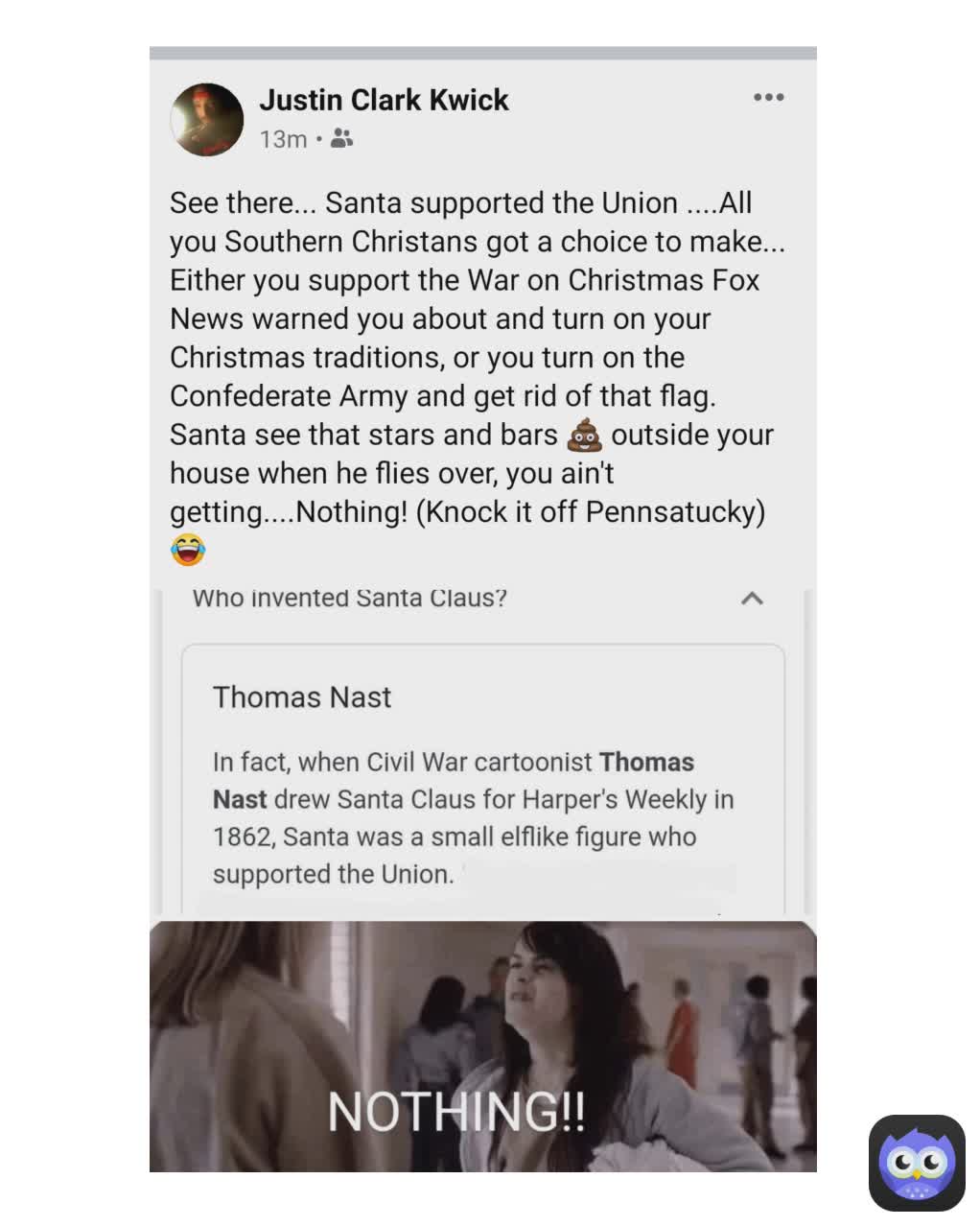Click the friends audience icon beside 13m
The image size is (980, 1226).
(341, 139)
